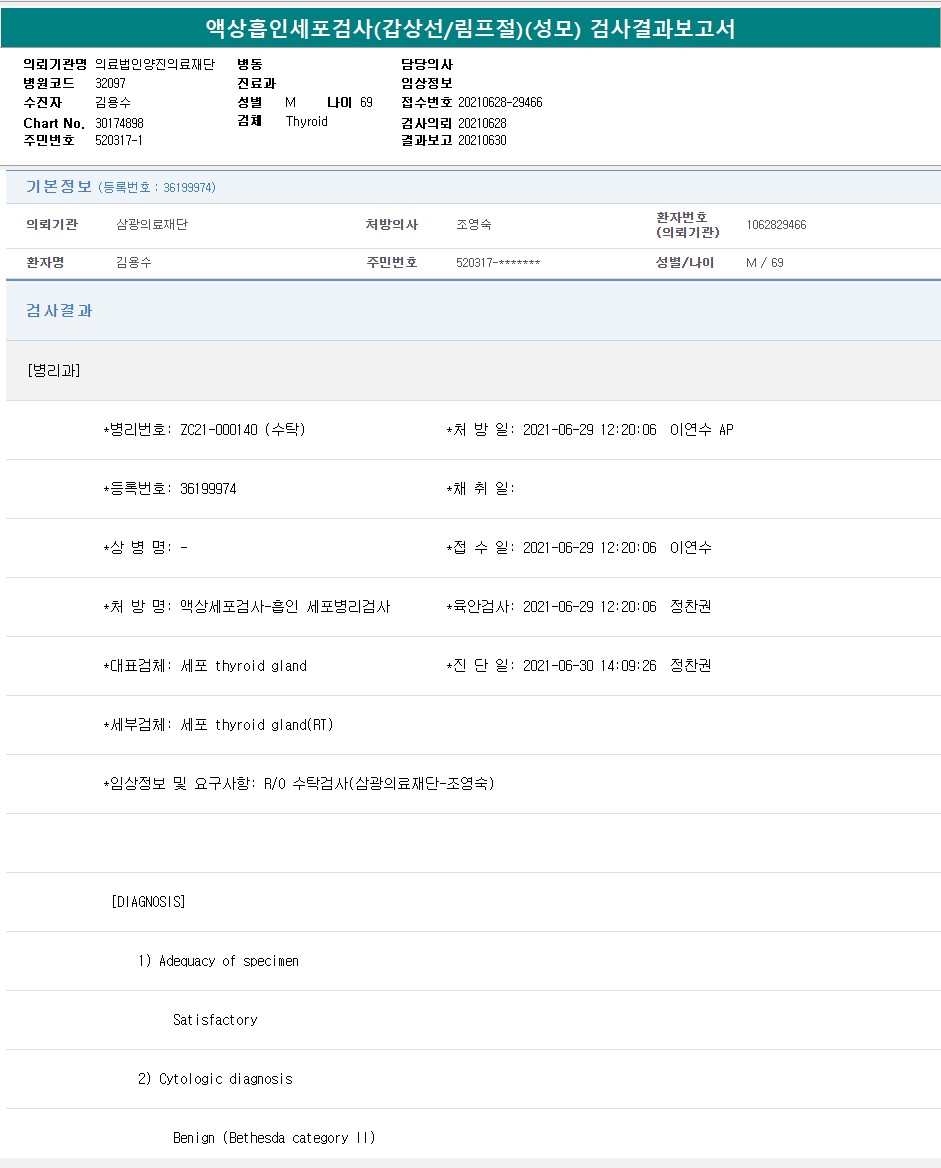Select the 검체 value Thyroid
941x1168 pixels.
tap(306, 122)
